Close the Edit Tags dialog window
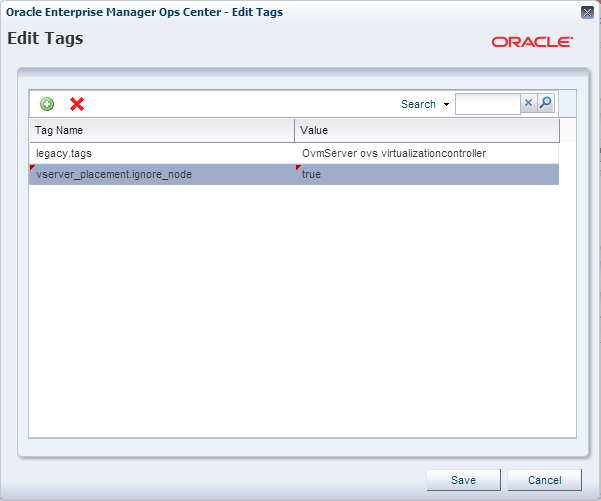The width and height of the screenshot is (601, 501). (x=587, y=12)
